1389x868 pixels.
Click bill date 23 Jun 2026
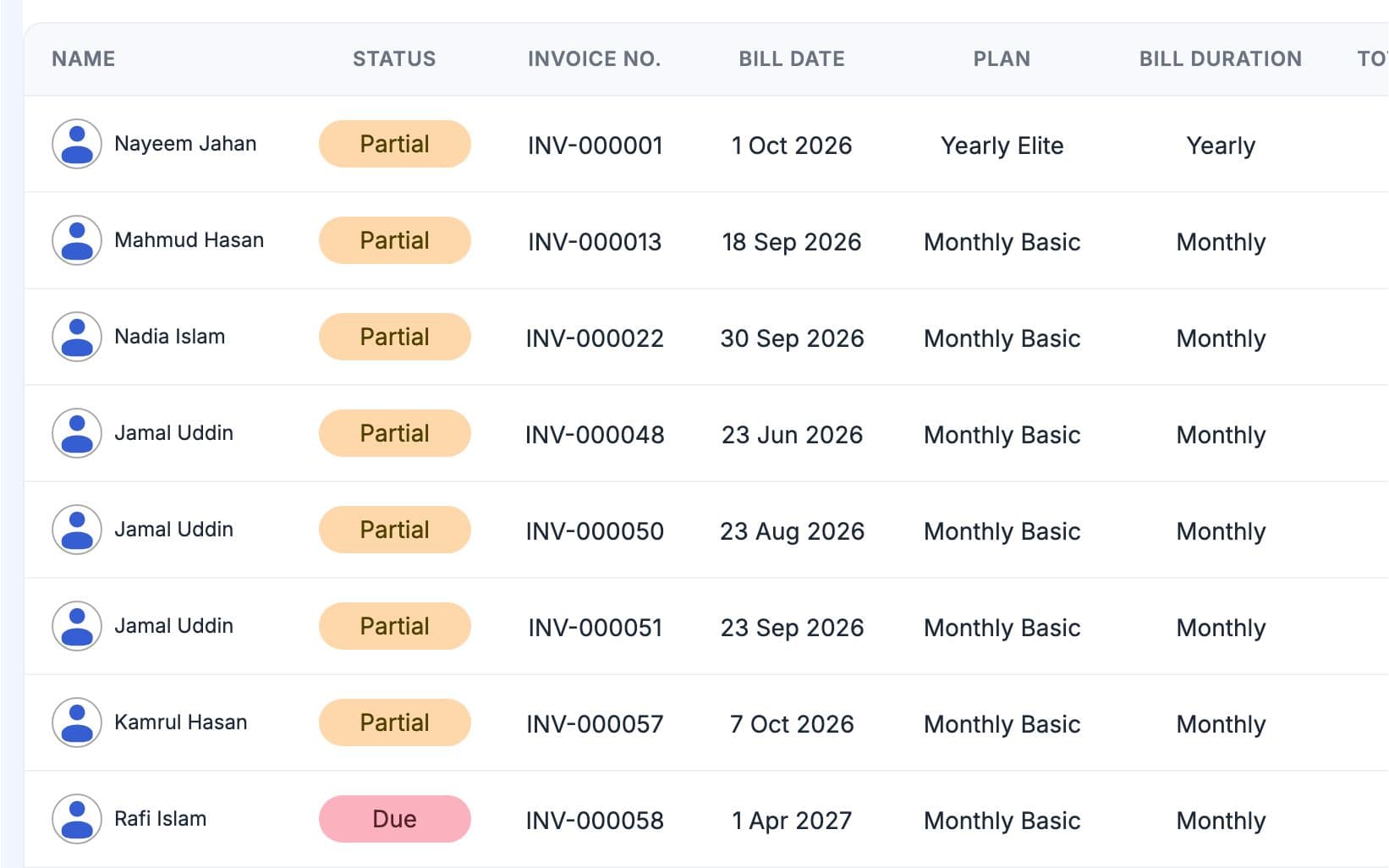tap(792, 435)
